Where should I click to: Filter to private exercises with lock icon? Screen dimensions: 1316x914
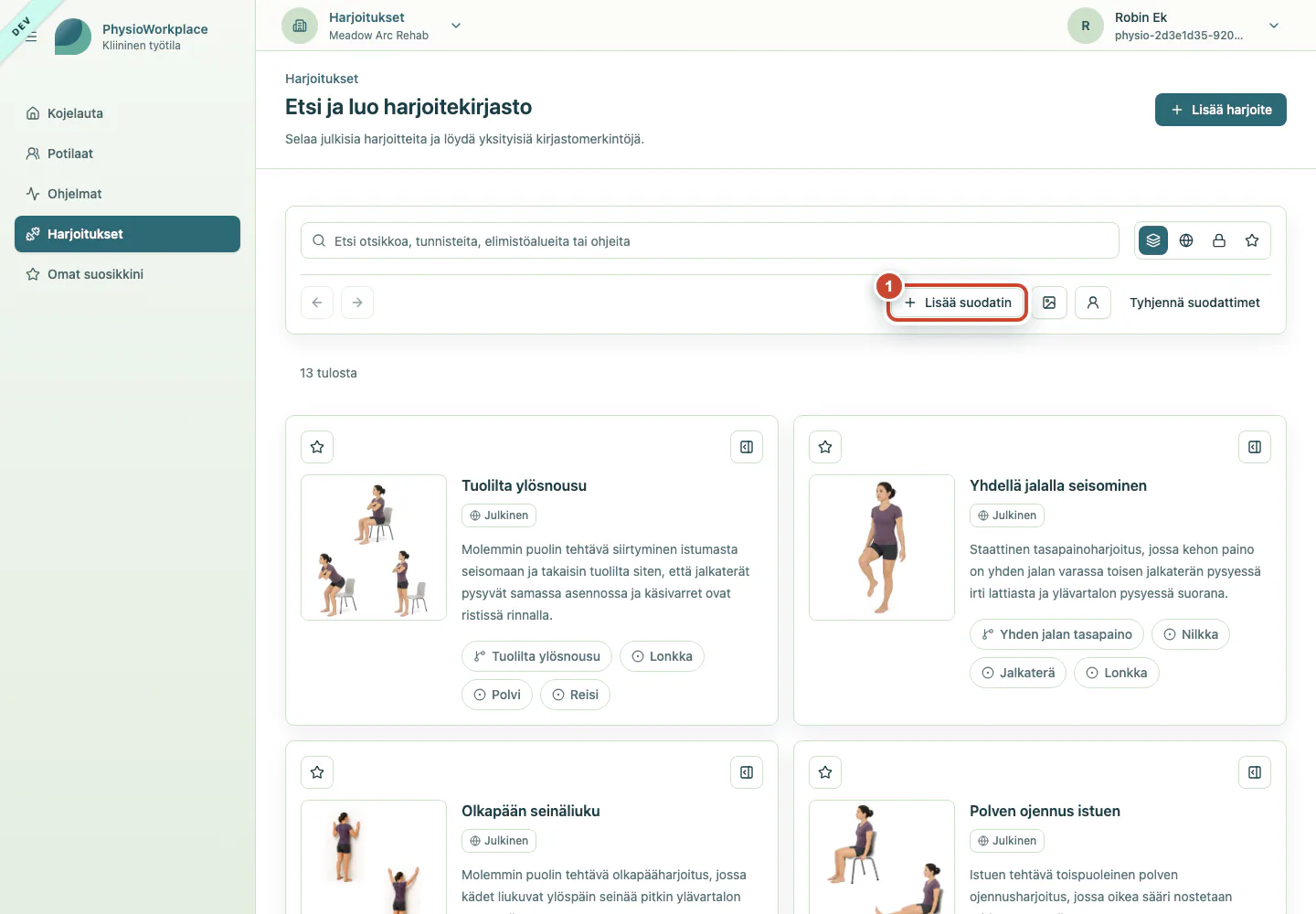(1219, 240)
